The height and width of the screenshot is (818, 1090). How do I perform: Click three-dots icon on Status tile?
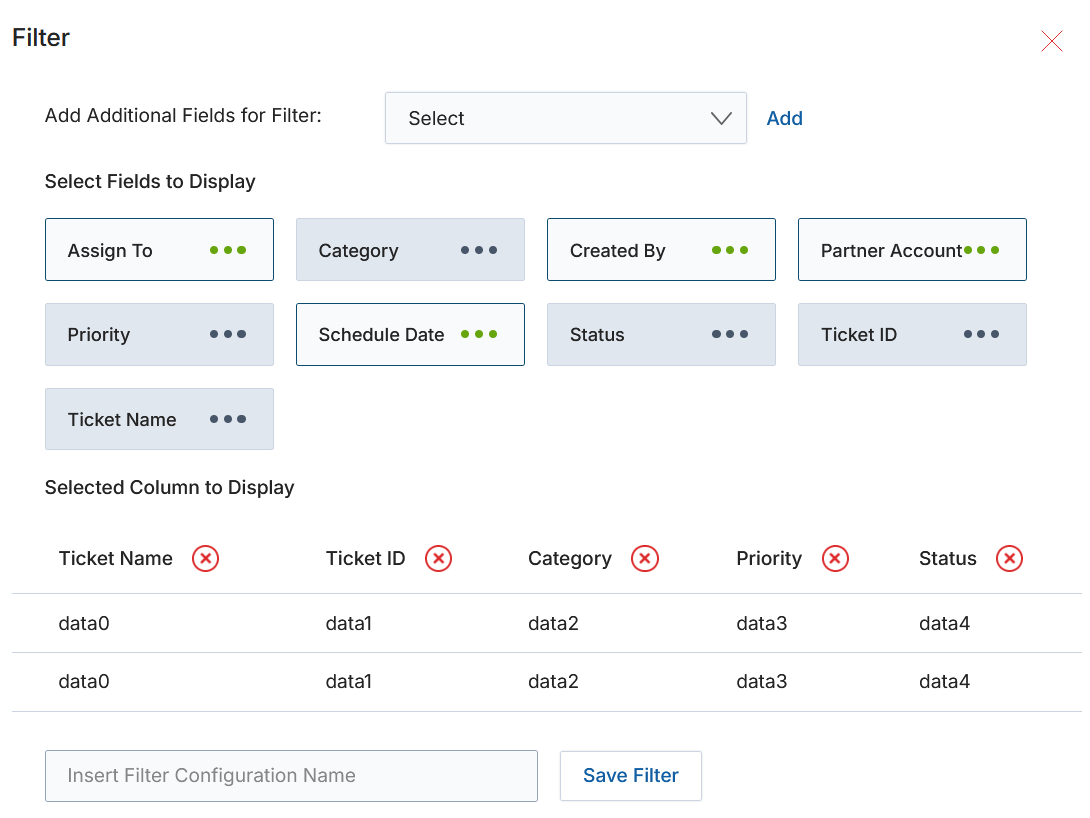[730, 334]
